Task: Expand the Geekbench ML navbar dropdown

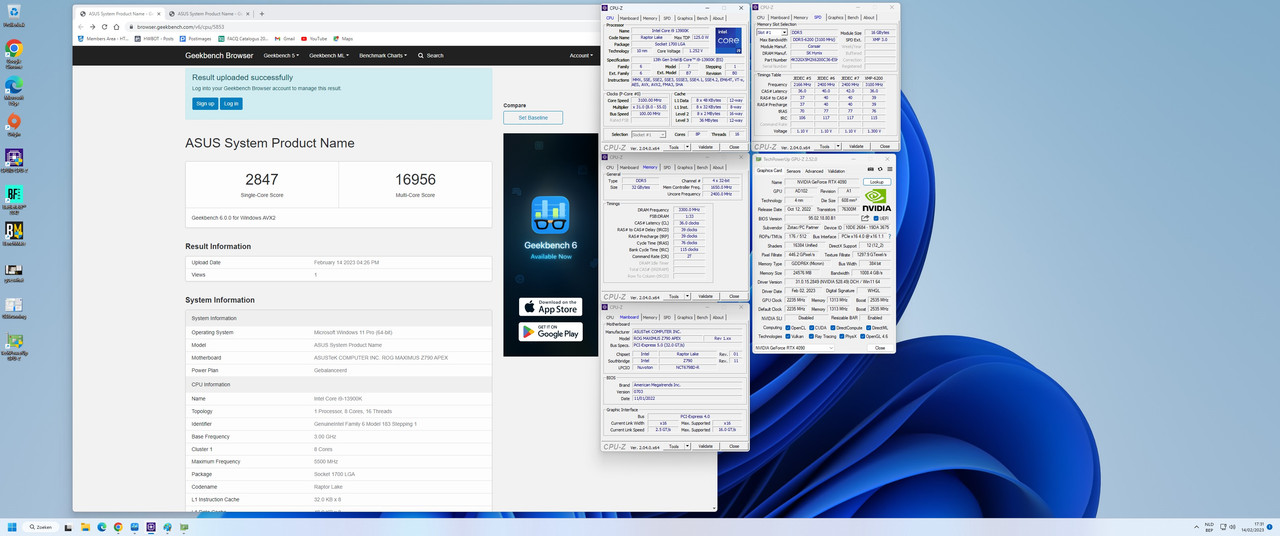Action: coord(328,55)
